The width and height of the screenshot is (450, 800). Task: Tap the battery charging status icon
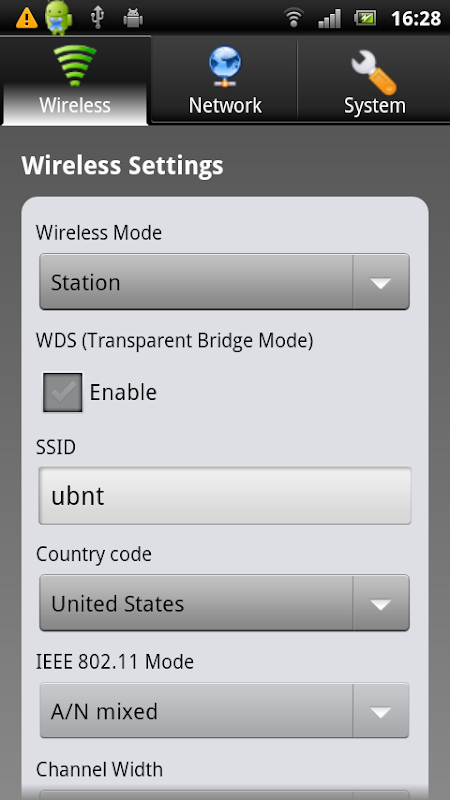click(x=365, y=18)
